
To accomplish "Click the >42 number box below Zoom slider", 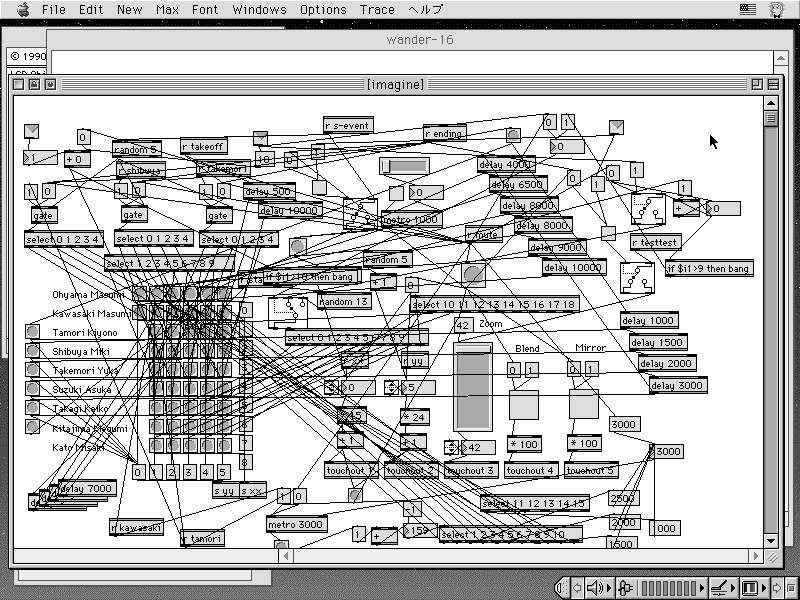I will click(478, 447).
